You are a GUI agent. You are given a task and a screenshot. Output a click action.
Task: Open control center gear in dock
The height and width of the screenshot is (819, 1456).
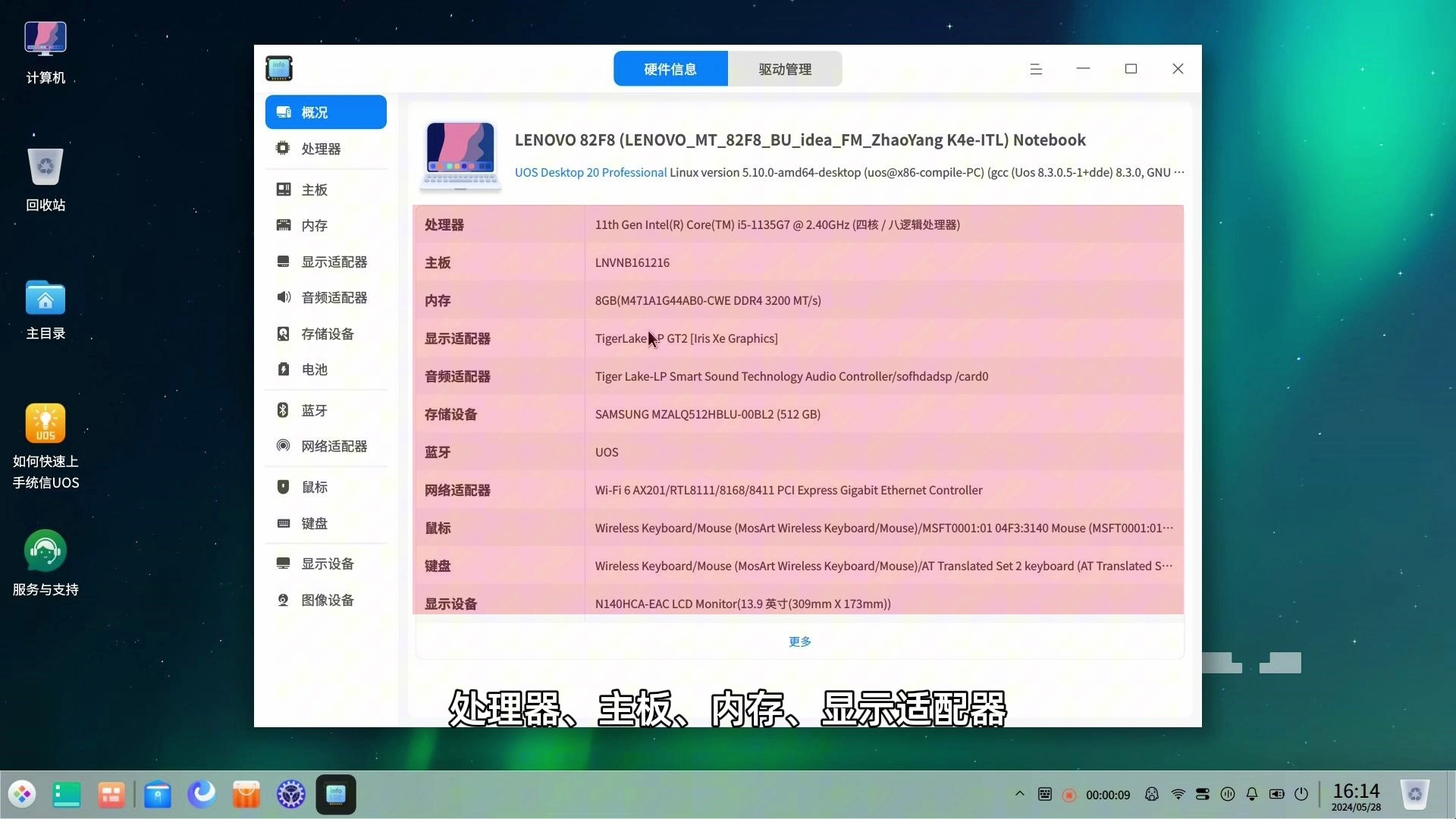(x=290, y=794)
